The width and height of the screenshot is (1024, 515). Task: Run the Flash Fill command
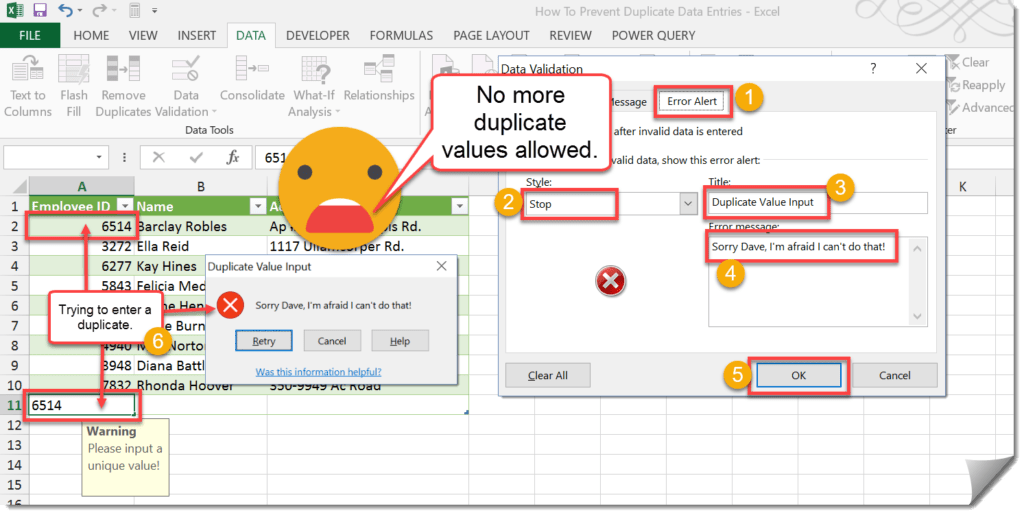[x=74, y=86]
